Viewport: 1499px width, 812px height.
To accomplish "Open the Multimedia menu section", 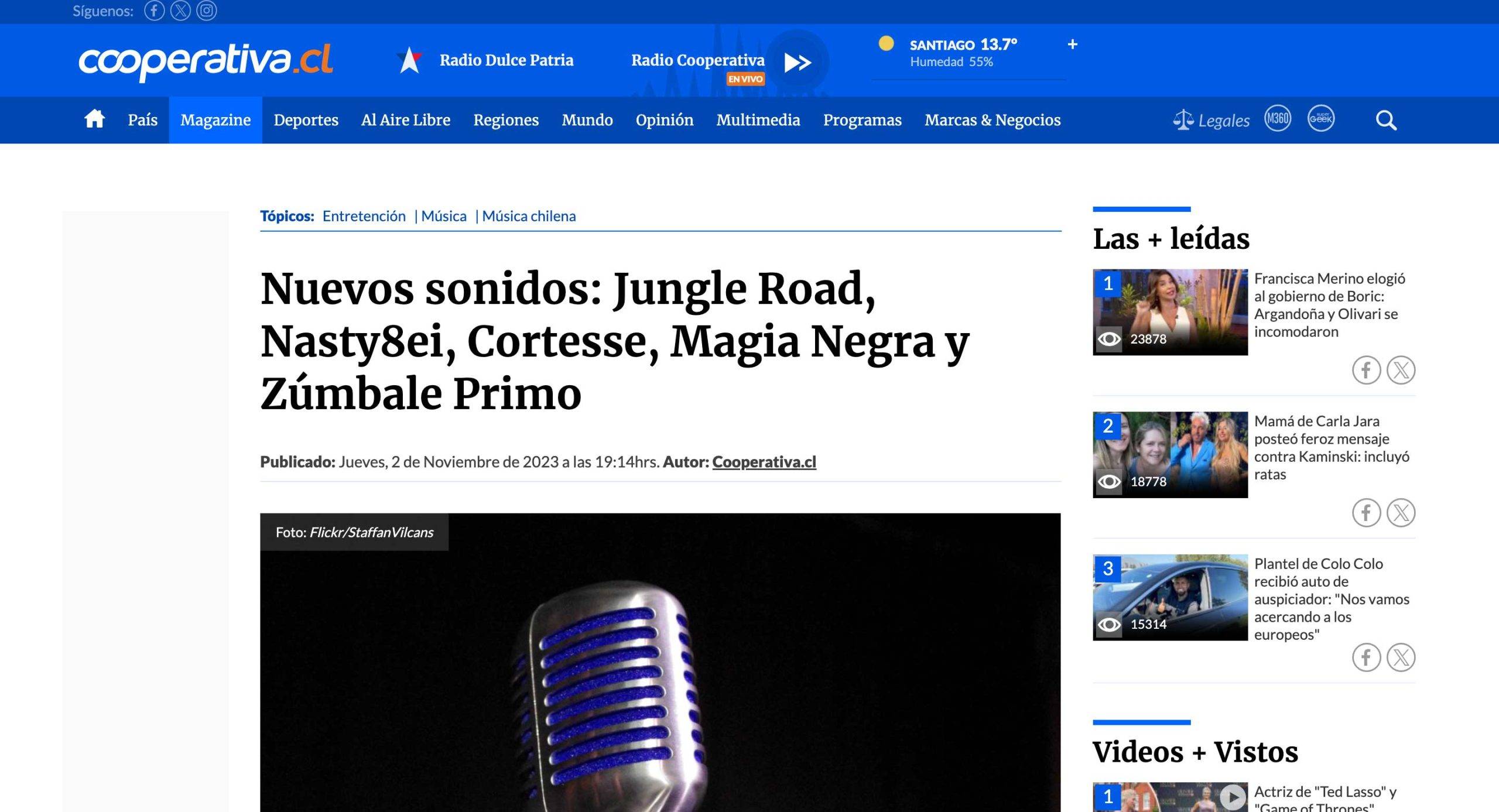I will pos(758,120).
